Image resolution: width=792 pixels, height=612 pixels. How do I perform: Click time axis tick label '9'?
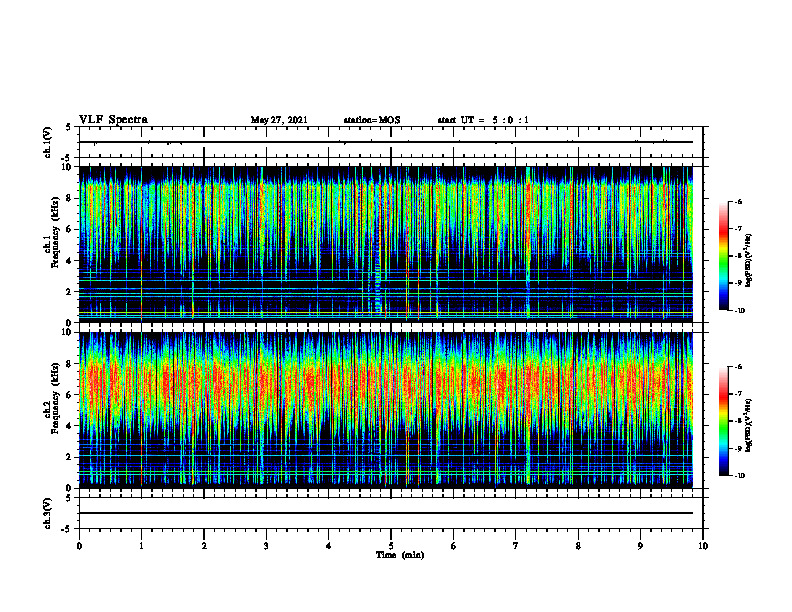click(640, 546)
